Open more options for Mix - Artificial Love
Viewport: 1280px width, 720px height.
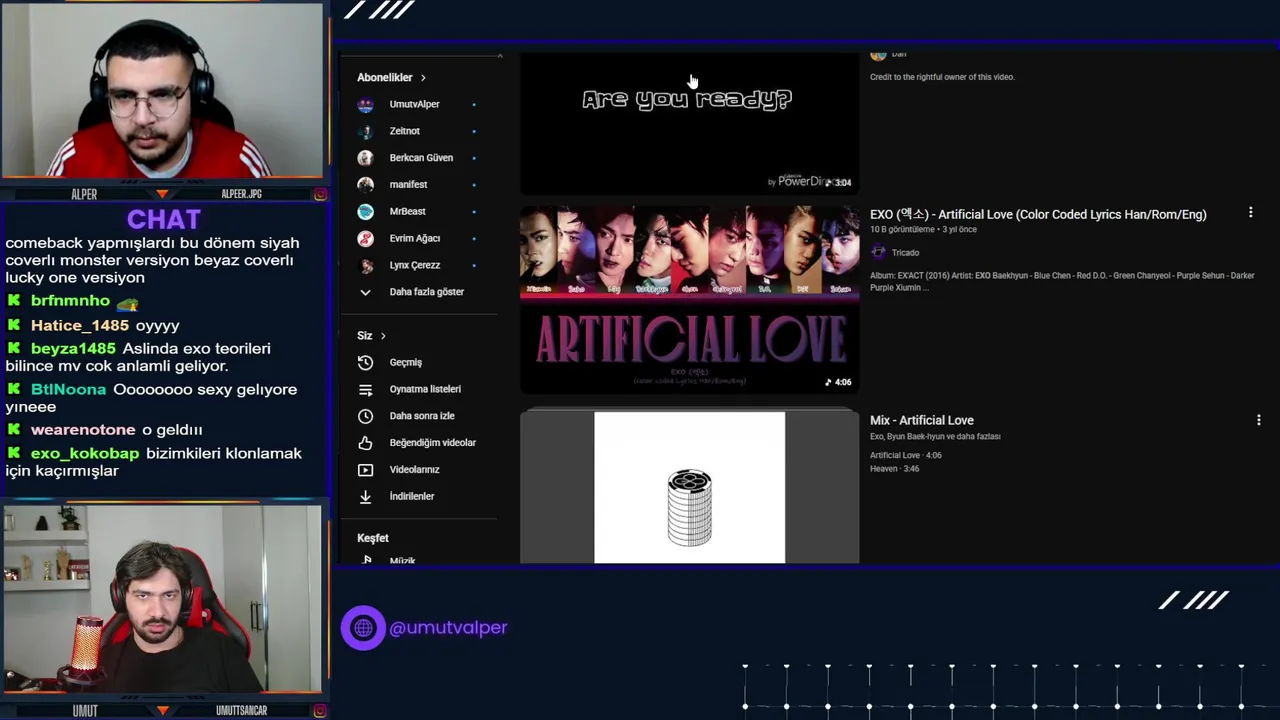[x=1258, y=420]
